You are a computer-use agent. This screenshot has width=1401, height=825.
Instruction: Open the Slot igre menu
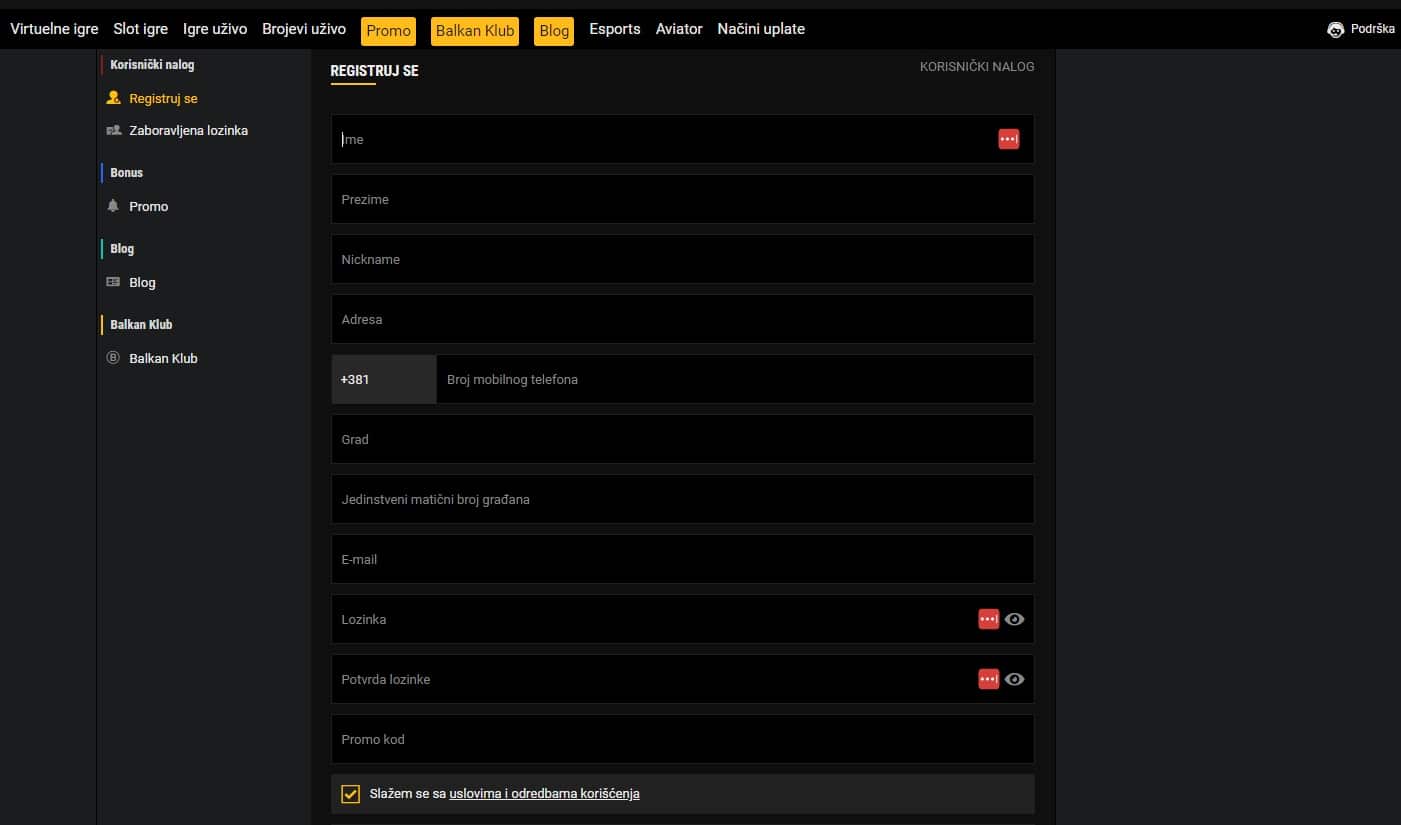pyautogui.click(x=141, y=29)
